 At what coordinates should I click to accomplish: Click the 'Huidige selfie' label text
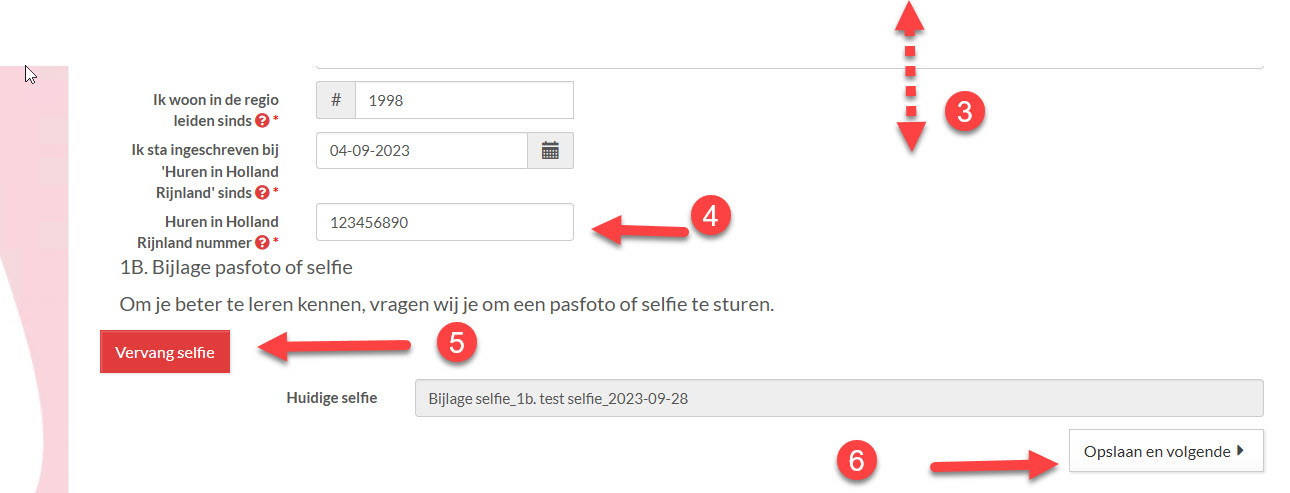pyautogui.click(x=332, y=398)
